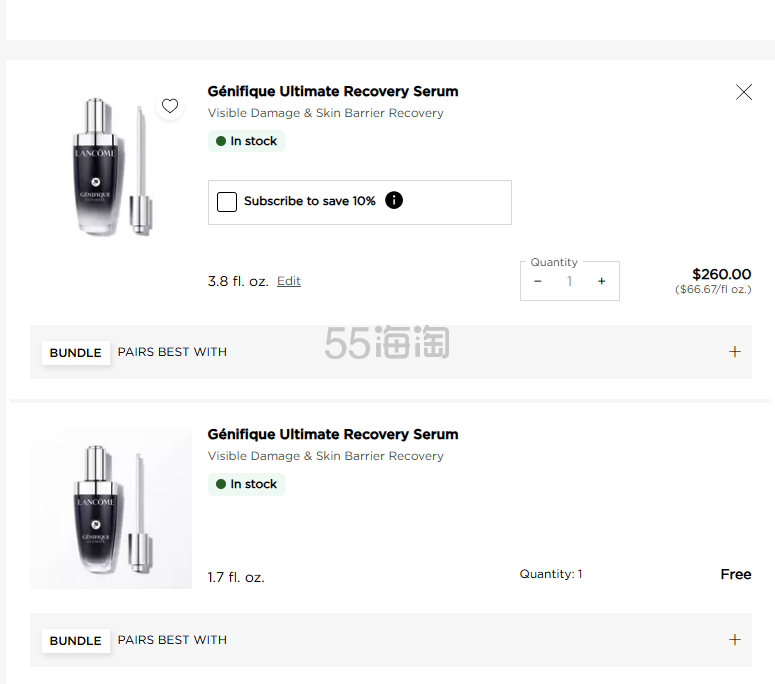Click the first In stock badge

coord(246,141)
